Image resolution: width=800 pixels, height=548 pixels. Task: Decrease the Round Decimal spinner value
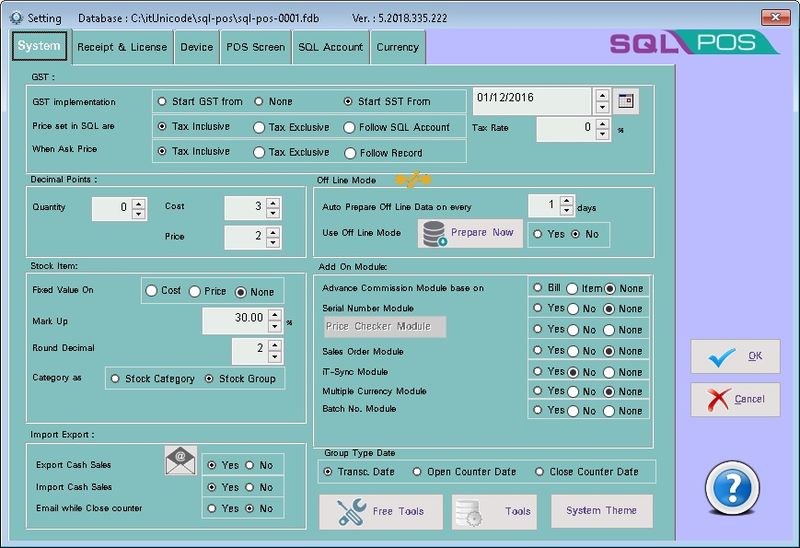click(275, 357)
